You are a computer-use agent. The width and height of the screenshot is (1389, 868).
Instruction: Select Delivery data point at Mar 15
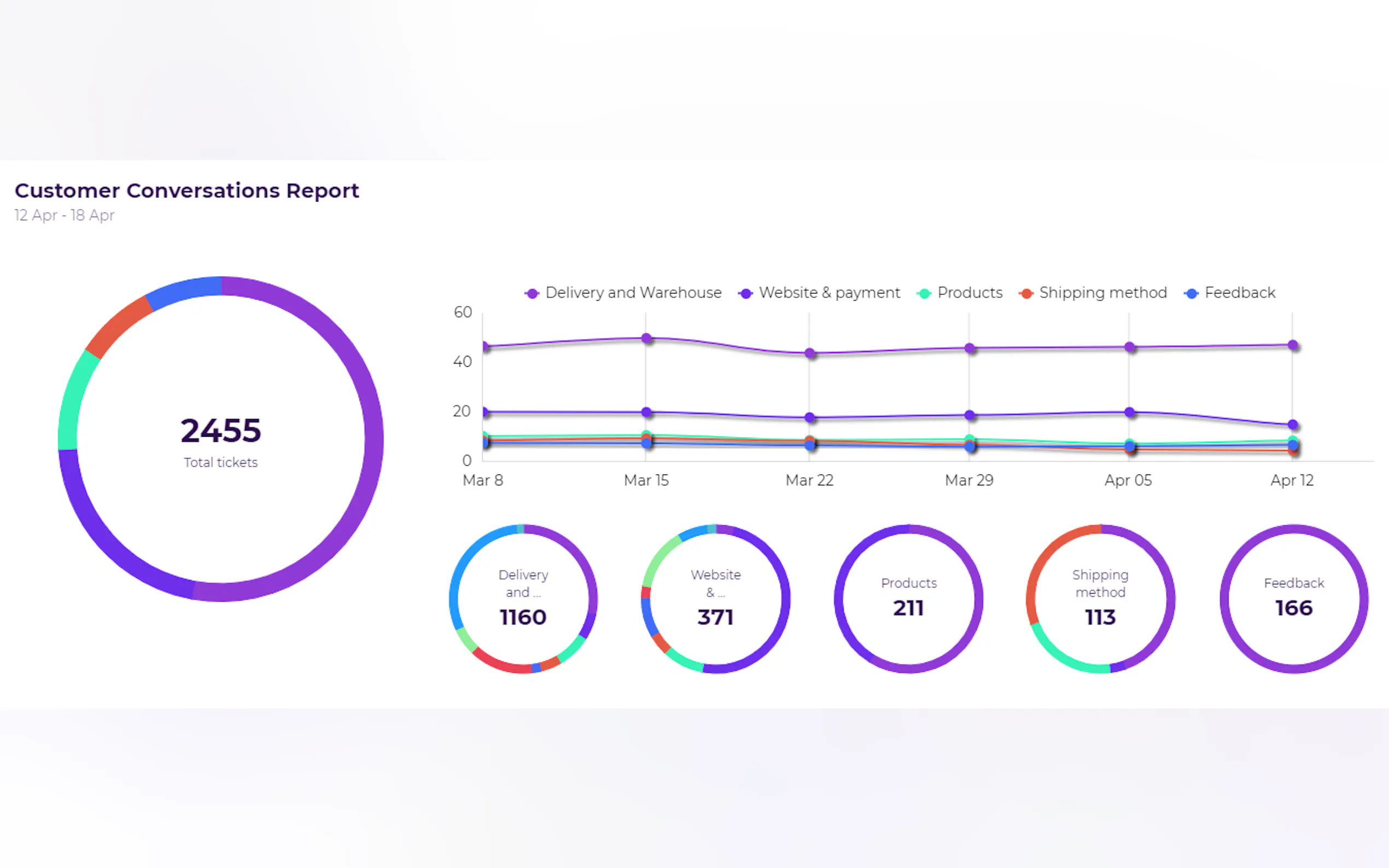pyautogui.click(x=646, y=339)
